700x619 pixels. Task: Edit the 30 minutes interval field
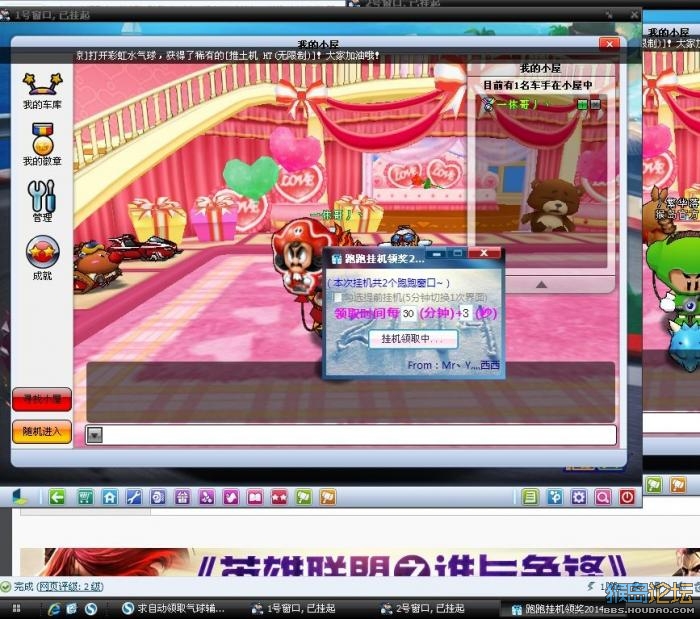[x=408, y=313]
